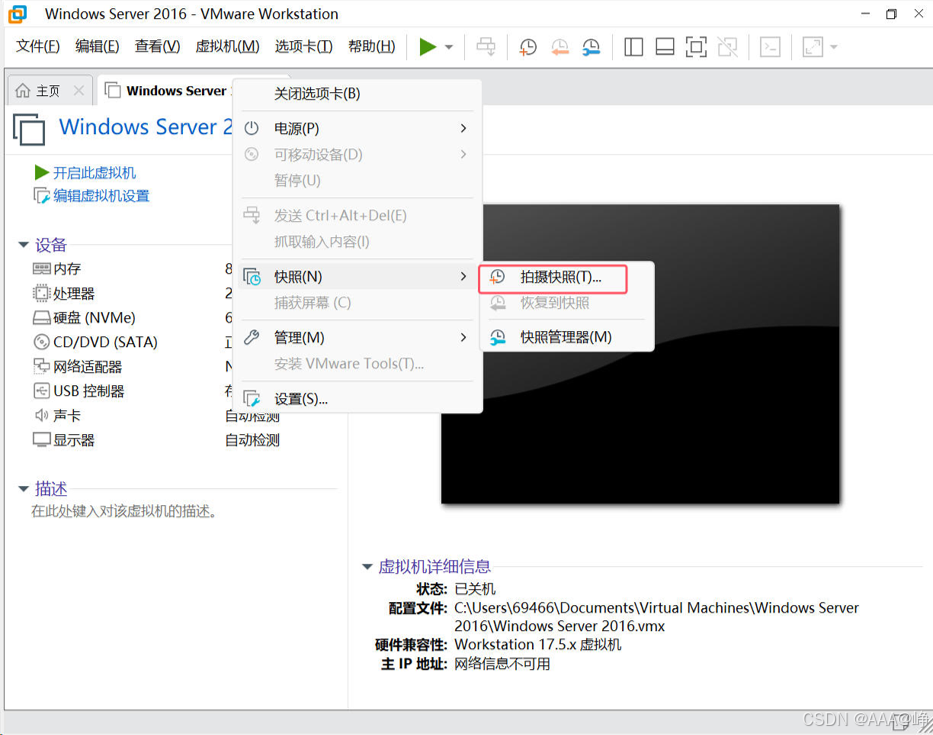Toggle the thumbnail bar view icon
The width and height of the screenshot is (933, 735).
point(665,46)
